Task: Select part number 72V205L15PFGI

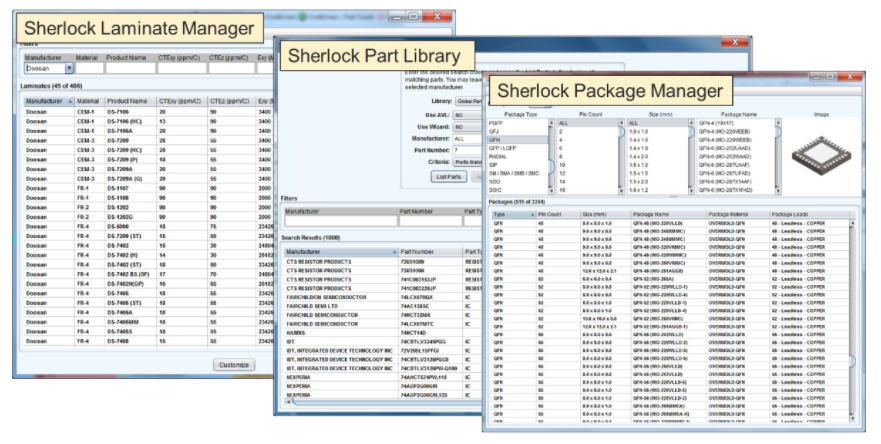Action: point(419,351)
